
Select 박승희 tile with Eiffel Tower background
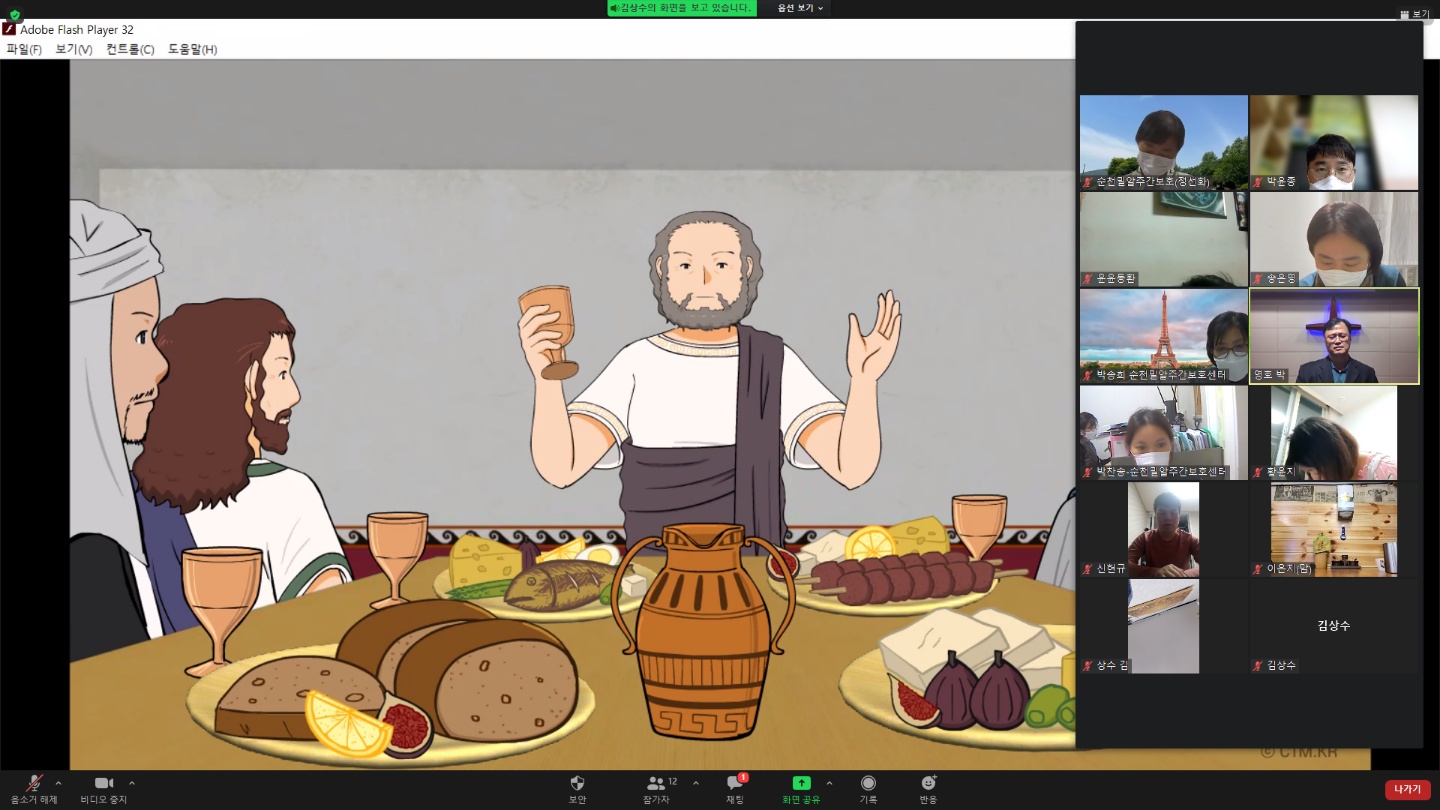(x=1164, y=336)
